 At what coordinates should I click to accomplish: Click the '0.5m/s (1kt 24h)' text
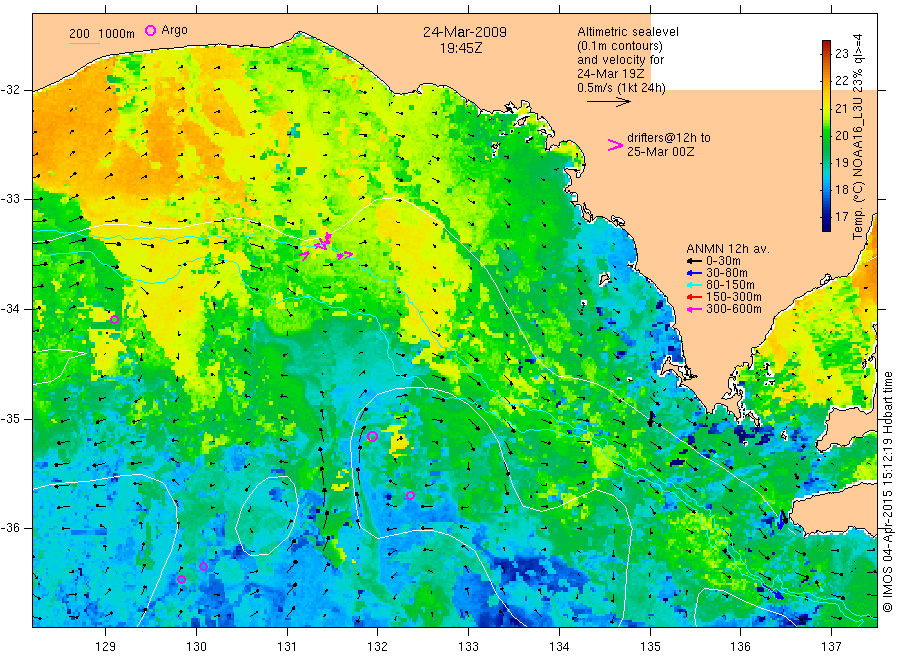coord(622,88)
